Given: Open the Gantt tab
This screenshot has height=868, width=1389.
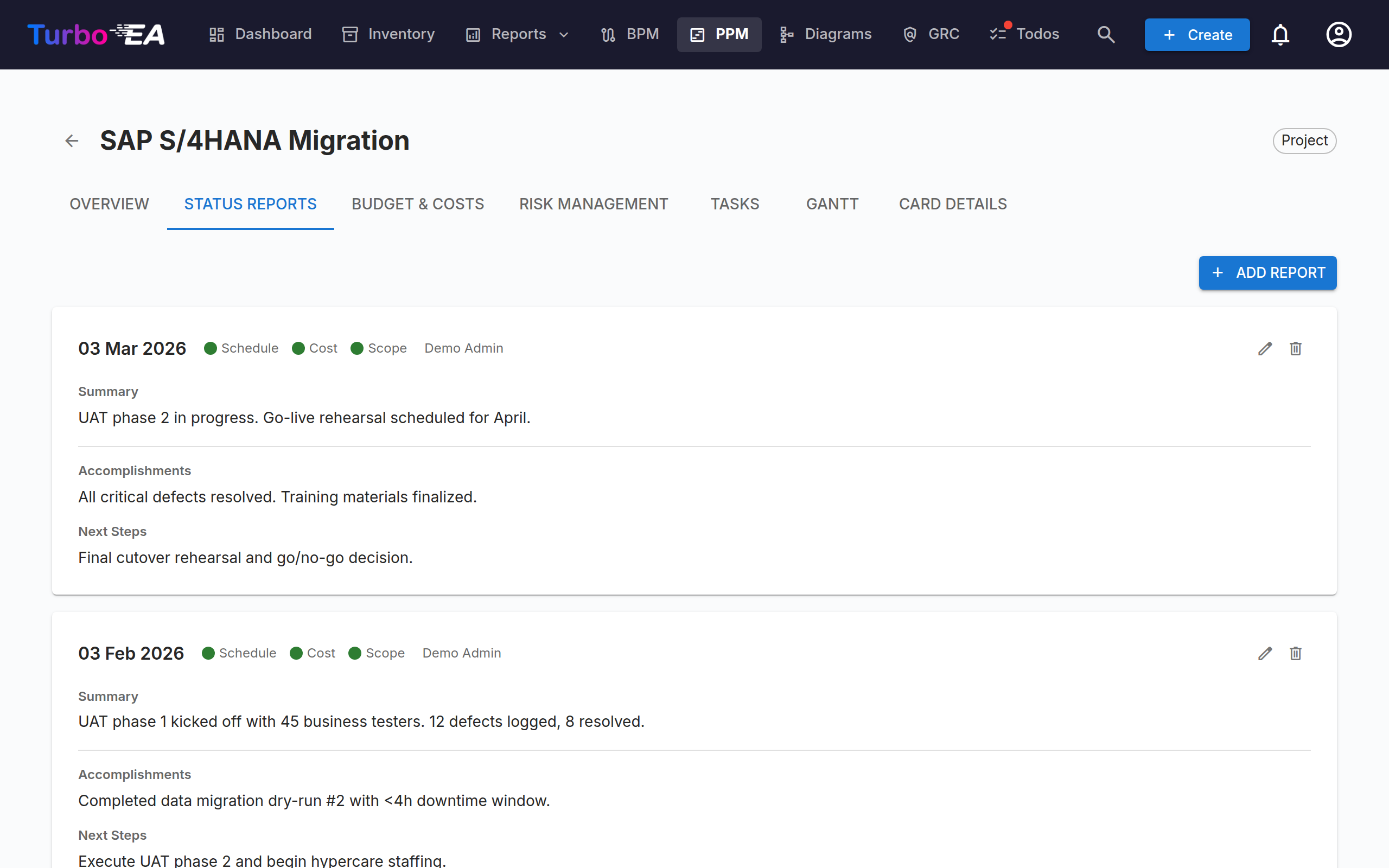Looking at the screenshot, I should tap(832, 205).
